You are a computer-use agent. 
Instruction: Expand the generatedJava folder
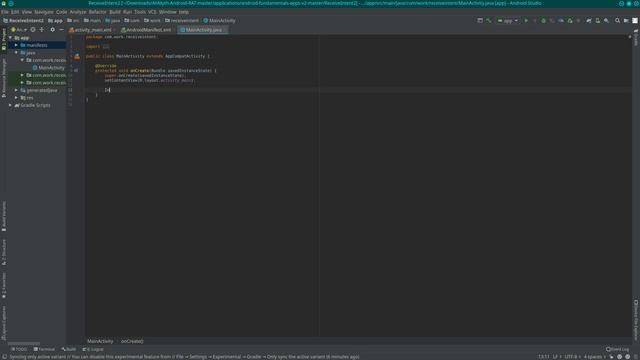(16, 90)
